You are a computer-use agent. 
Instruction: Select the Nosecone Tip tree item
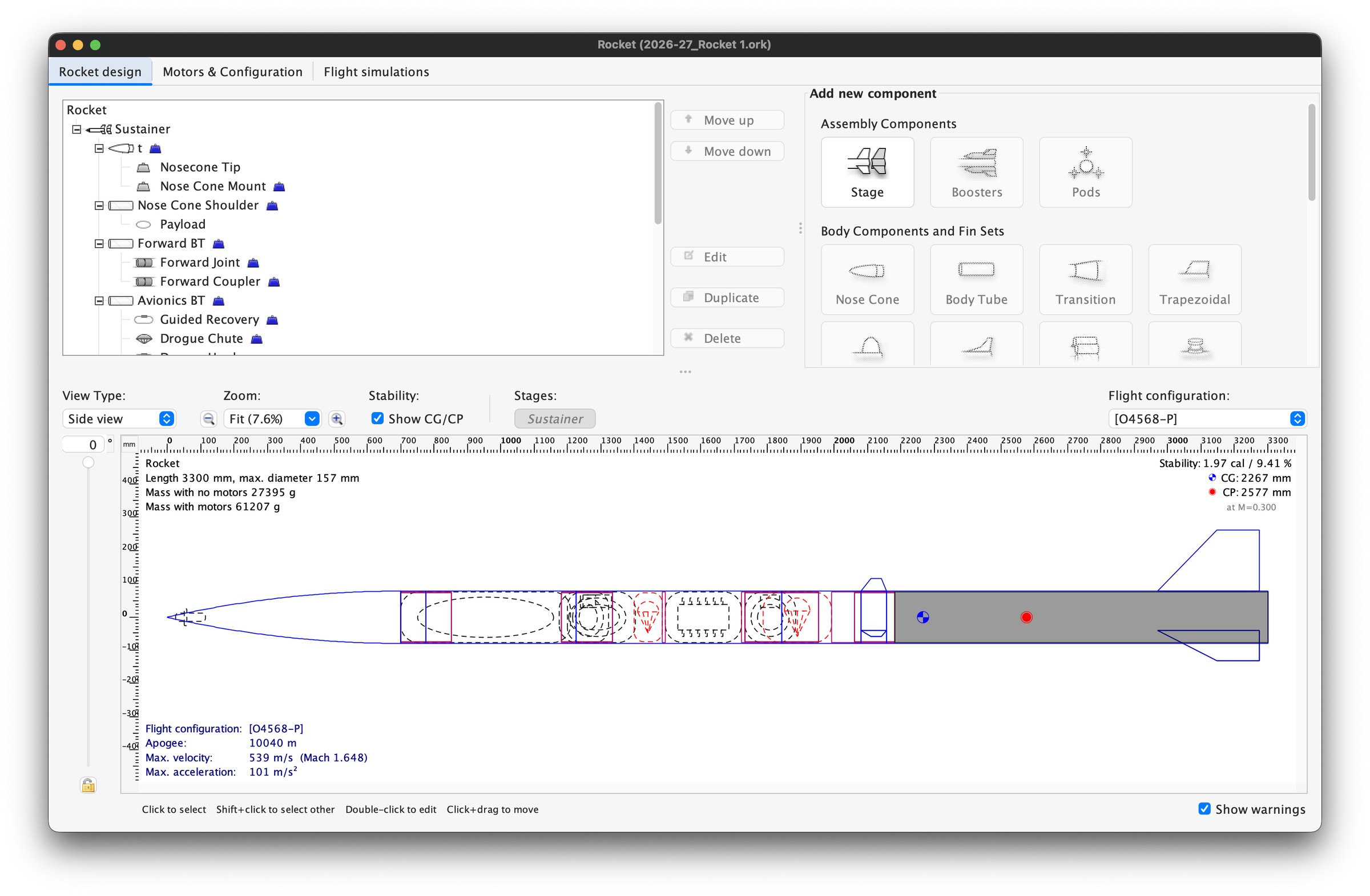pyautogui.click(x=200, y=167)
